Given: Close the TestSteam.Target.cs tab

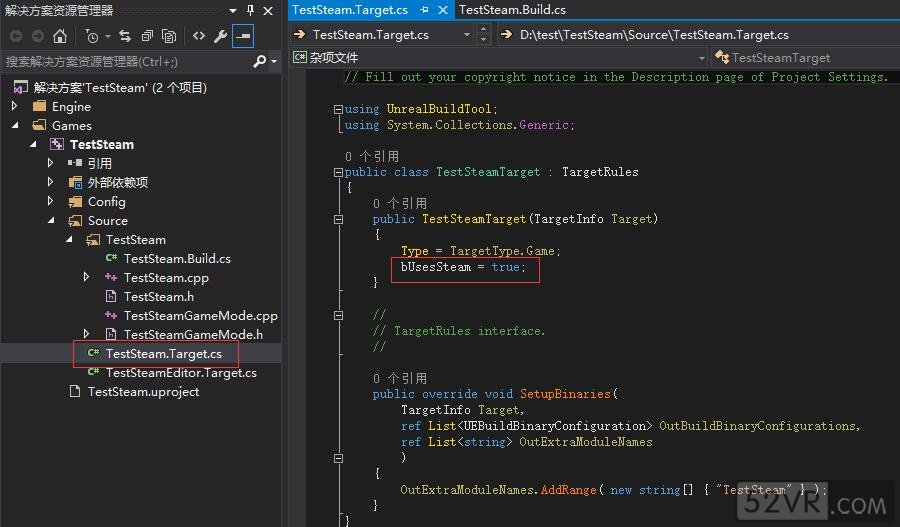Looking at the screenshot, I should tap(443, 10).
